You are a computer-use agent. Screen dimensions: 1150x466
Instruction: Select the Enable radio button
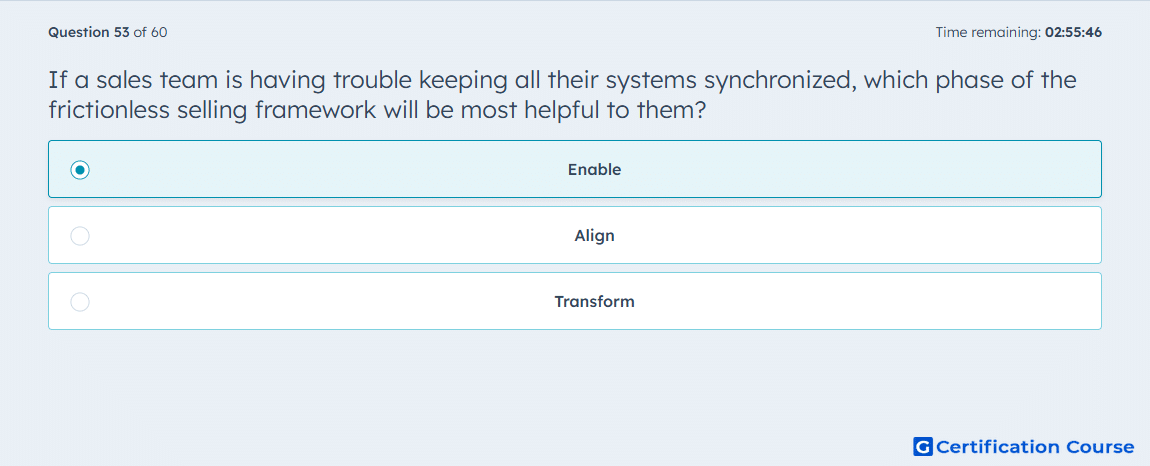(x=80, y=170)
